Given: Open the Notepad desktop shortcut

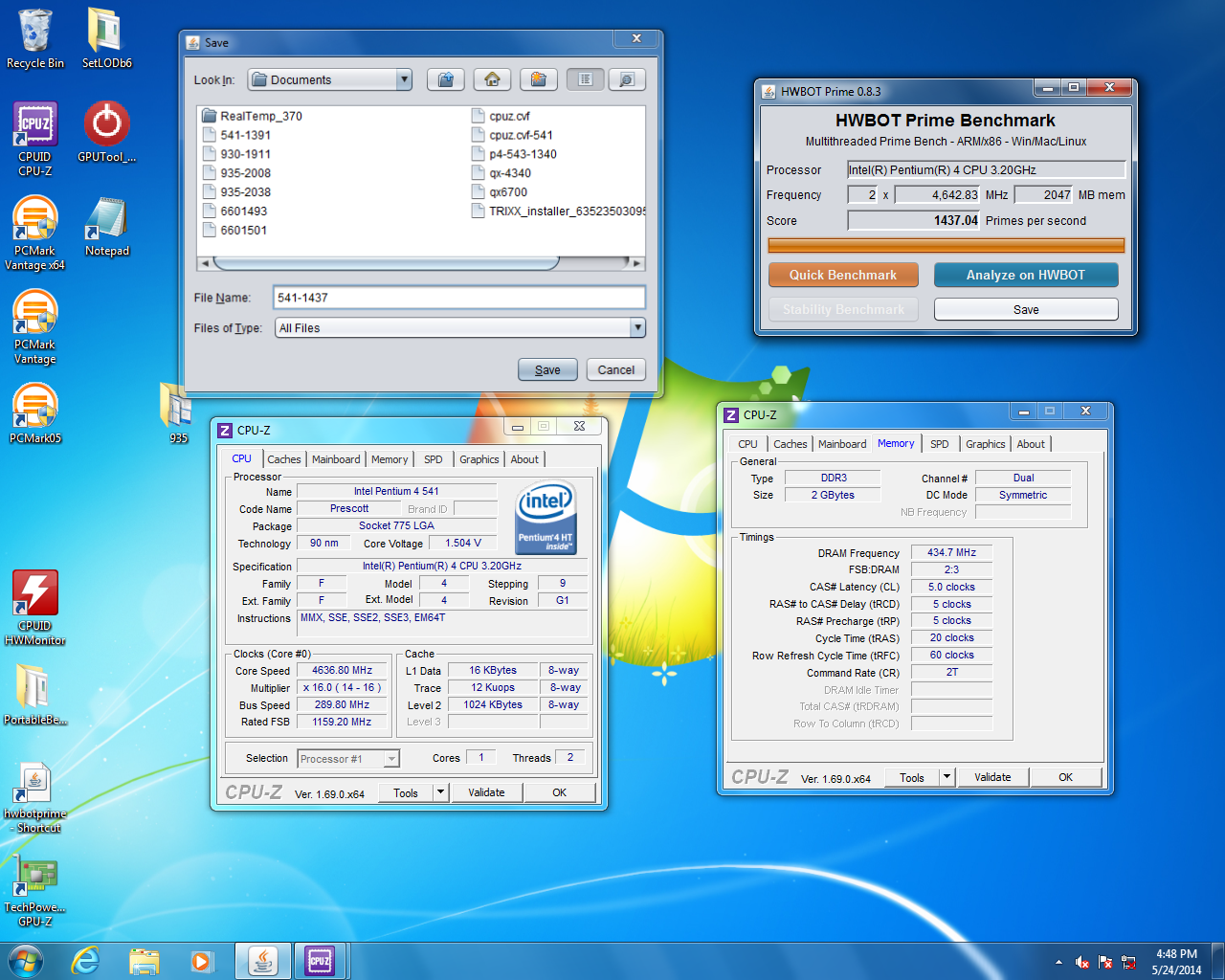Looking at the screenshot, I should 106,227.
